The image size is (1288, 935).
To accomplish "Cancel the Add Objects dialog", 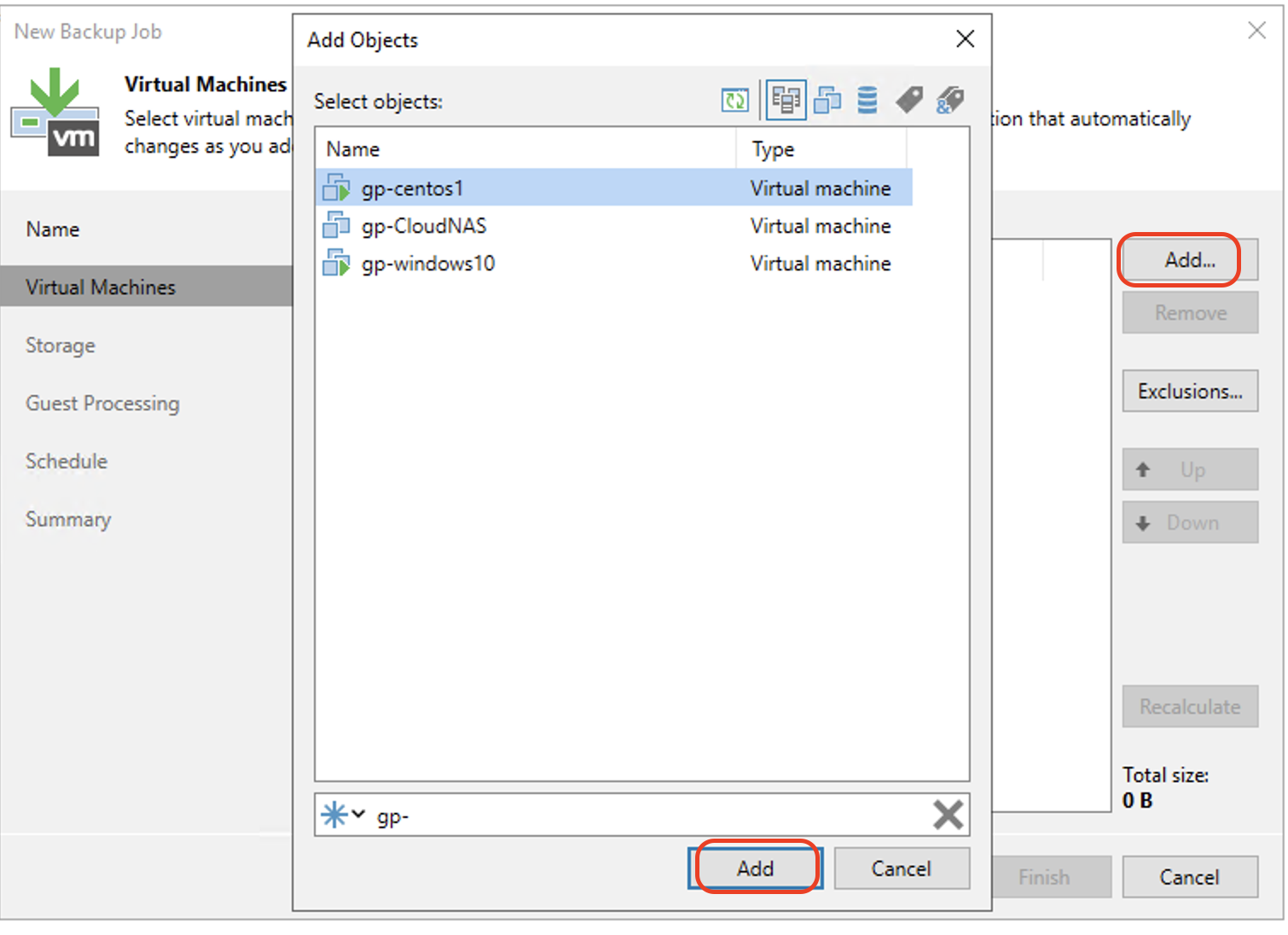I will click(902, 868).
